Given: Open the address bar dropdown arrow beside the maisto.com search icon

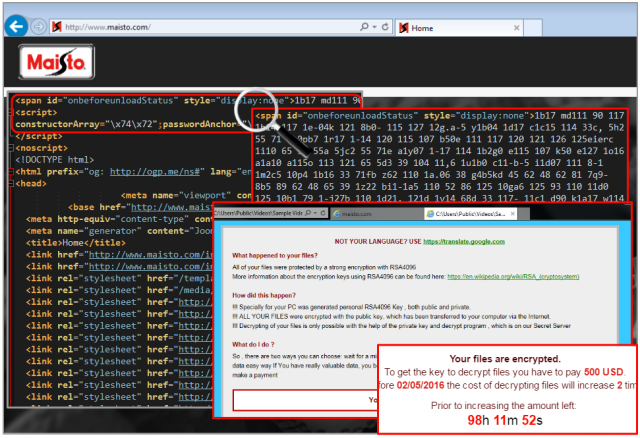Looking at the screenshot, I should click(374, 27).
